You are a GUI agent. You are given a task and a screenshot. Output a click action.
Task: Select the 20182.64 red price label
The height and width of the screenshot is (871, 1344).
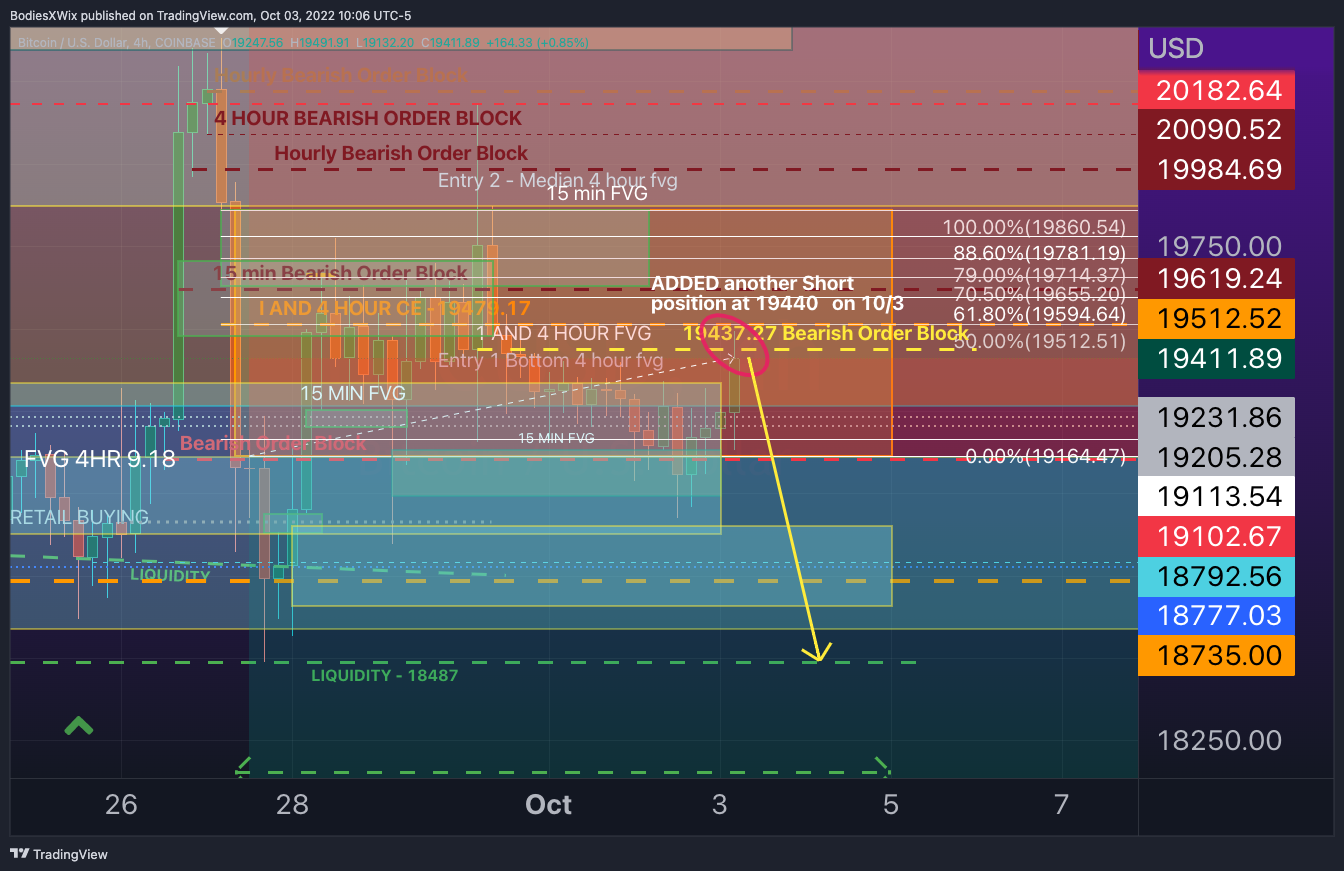[x=1217, y=90]
